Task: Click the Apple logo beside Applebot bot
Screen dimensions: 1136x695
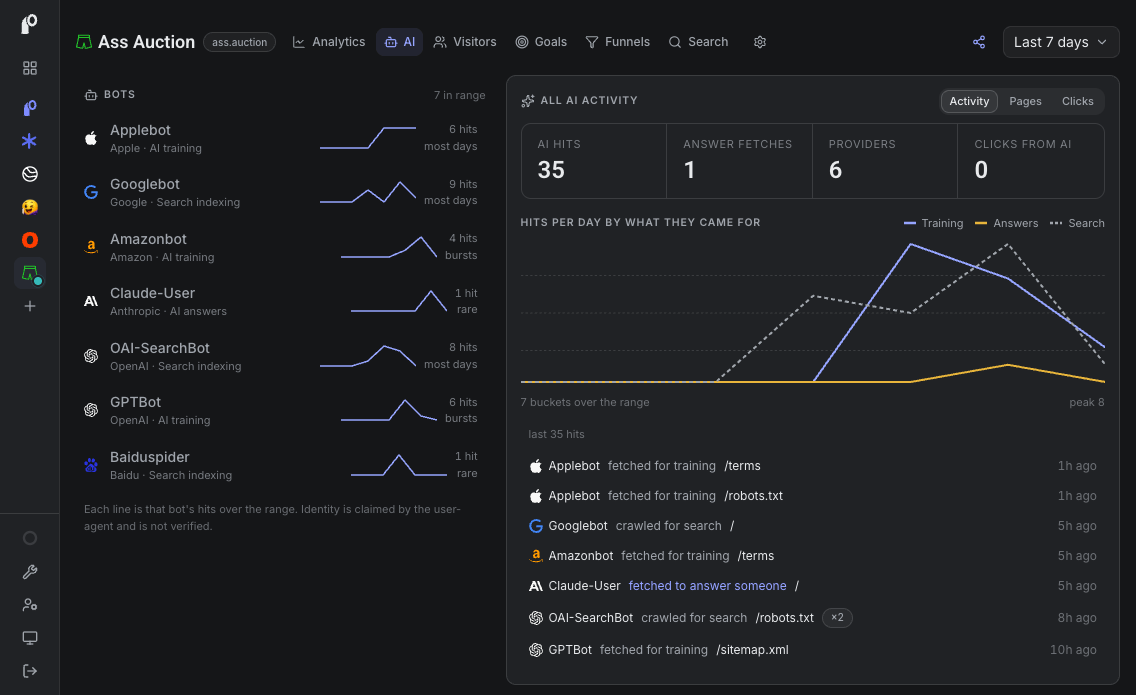Action: coord(91,138)
